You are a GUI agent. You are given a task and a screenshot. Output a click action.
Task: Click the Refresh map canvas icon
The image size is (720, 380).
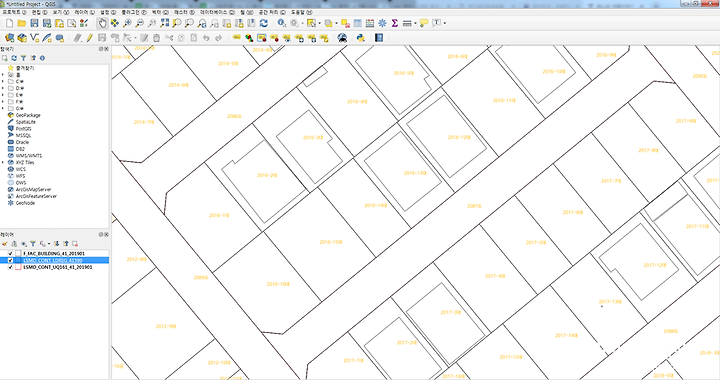pos(264,23)
